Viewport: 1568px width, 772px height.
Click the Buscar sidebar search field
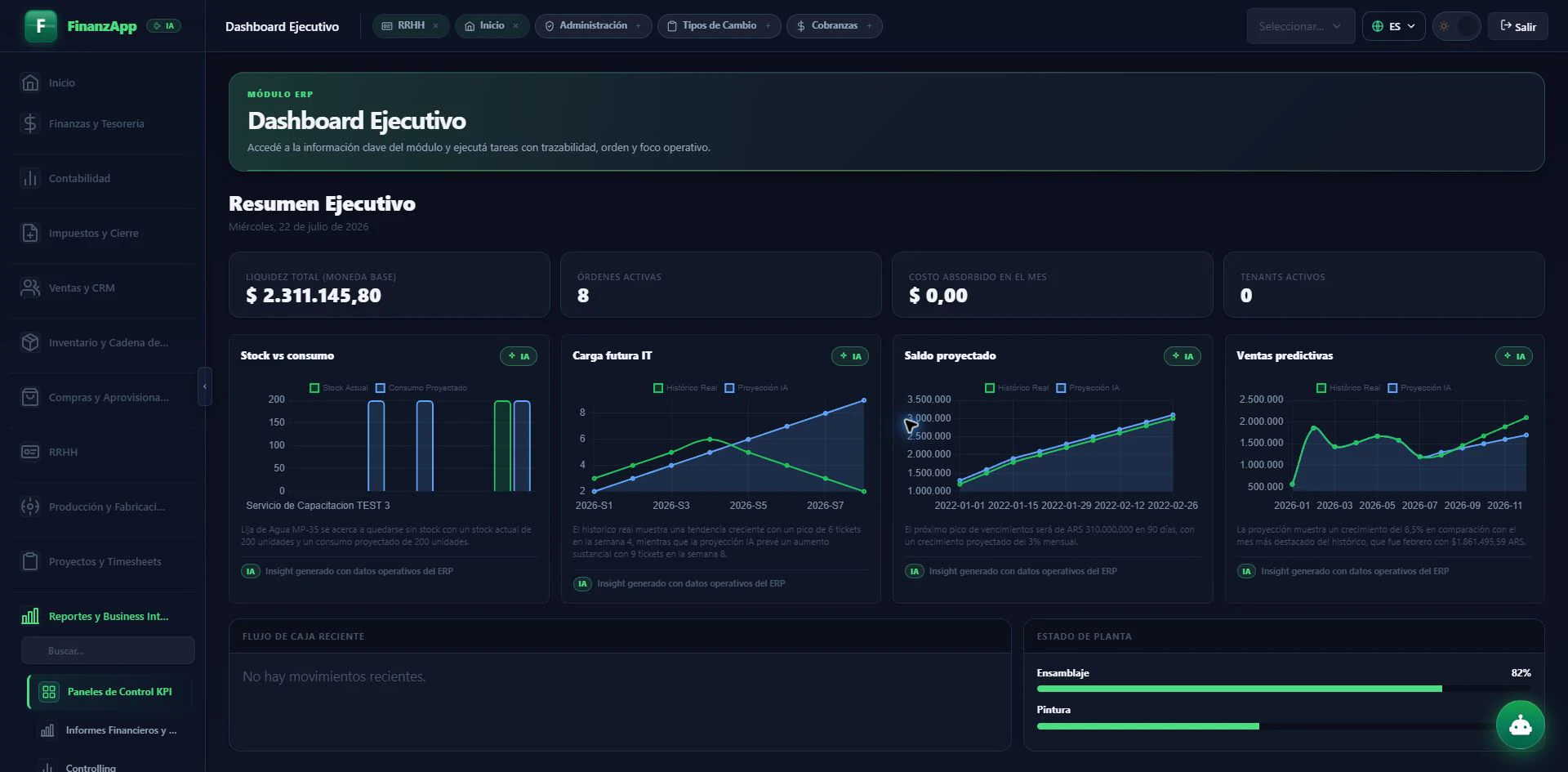(108, 650)
